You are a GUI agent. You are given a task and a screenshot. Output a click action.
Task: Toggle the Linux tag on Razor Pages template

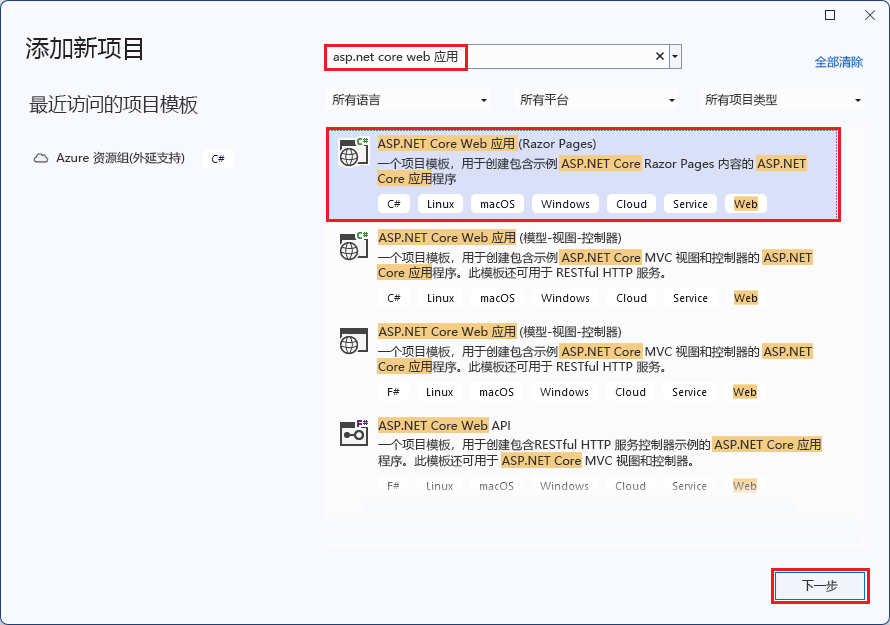point(440,203)
